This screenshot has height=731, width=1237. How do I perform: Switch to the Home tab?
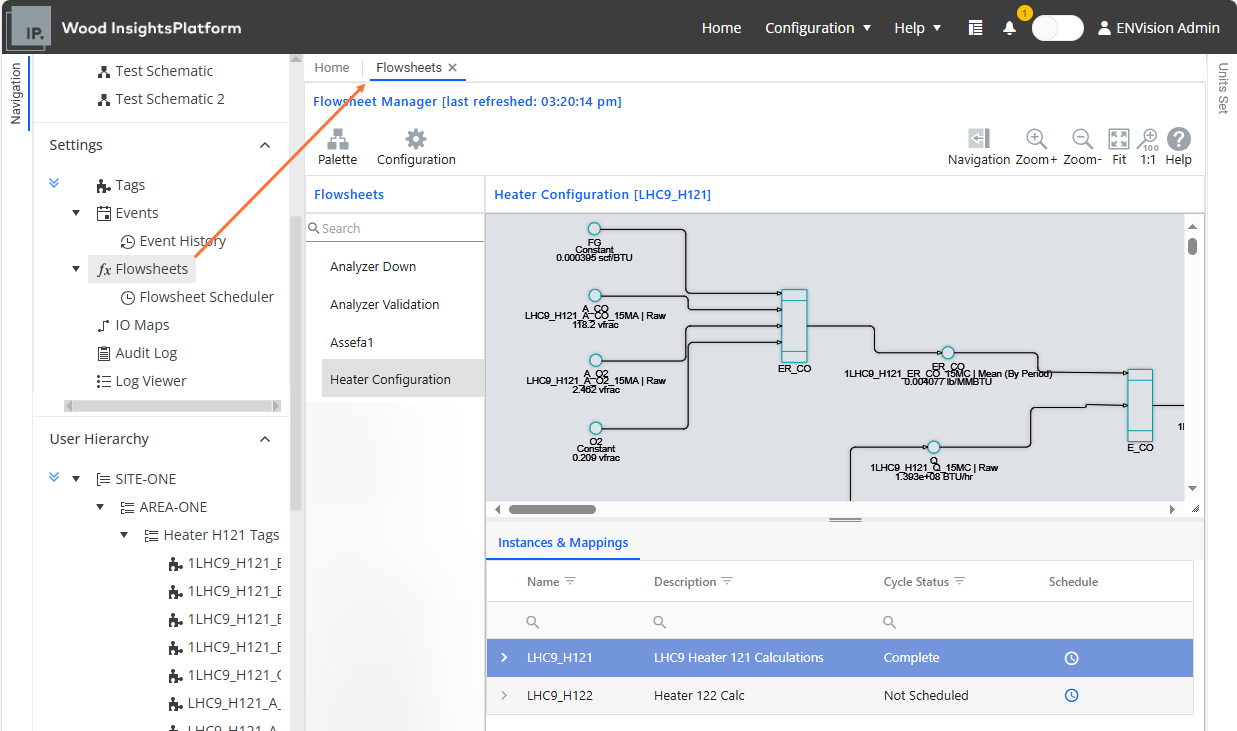point(332,68)
